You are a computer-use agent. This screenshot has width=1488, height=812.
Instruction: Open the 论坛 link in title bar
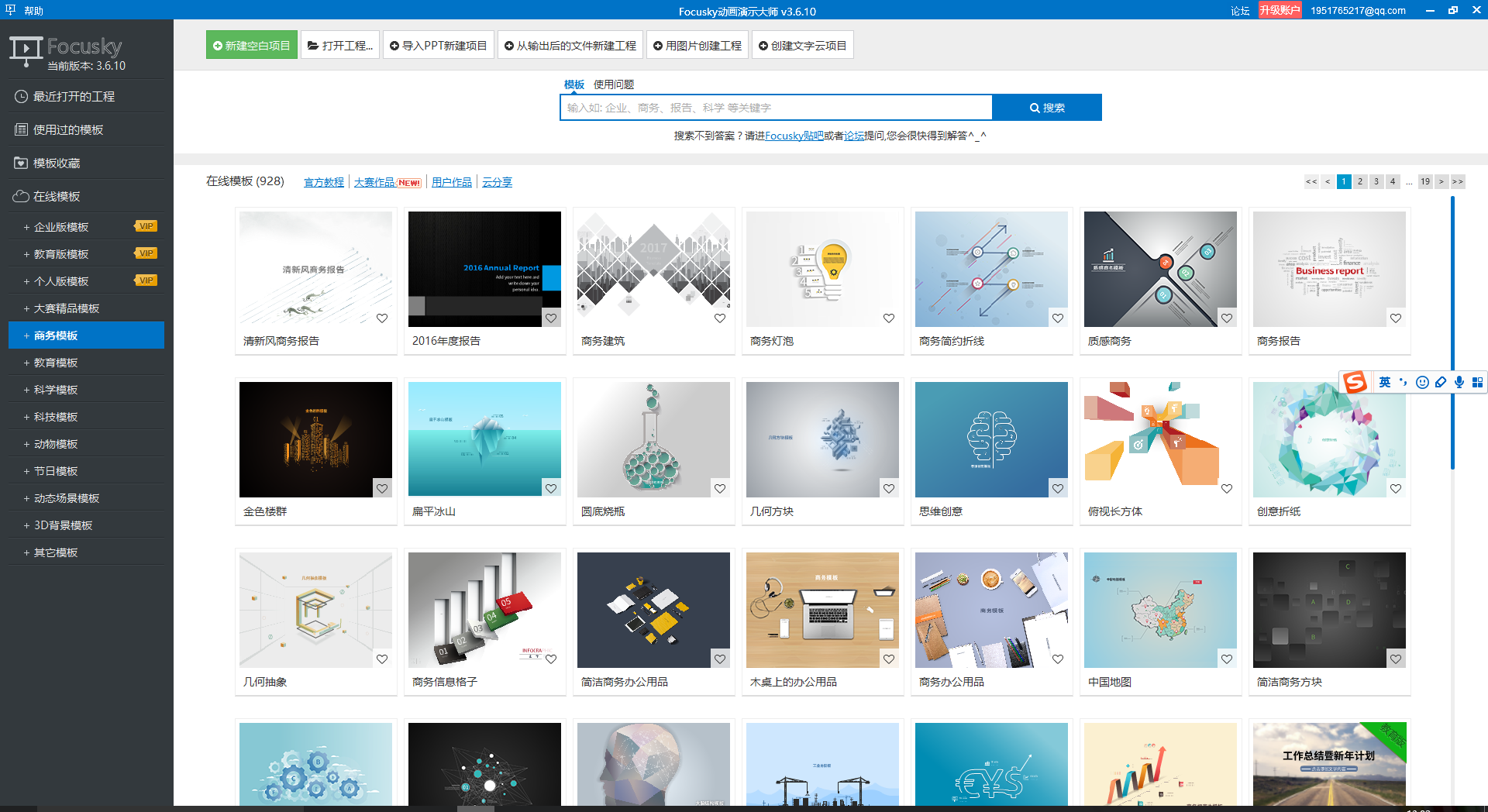[x=1240, y=11]
